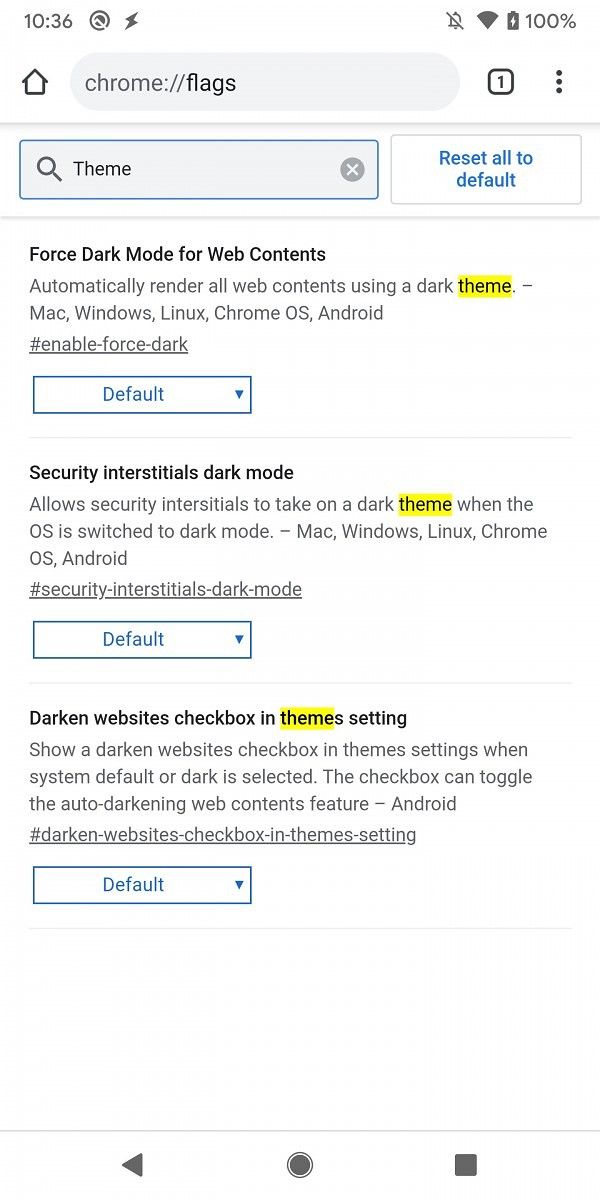The height and width of the screenshot is (1200, 600).
Task: Click the #darken-websites-checkbox-in-themes-setting link
Action: tap(223, 834)
